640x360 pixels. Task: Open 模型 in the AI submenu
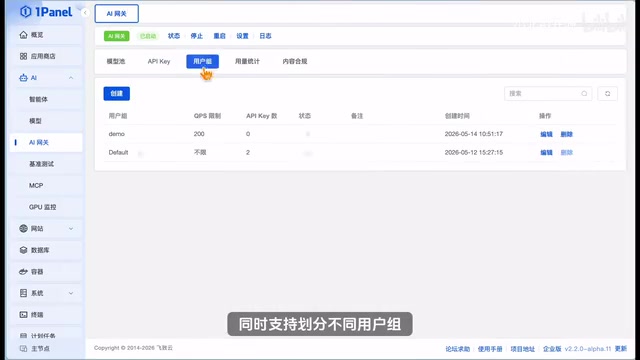tap(35, 121)
